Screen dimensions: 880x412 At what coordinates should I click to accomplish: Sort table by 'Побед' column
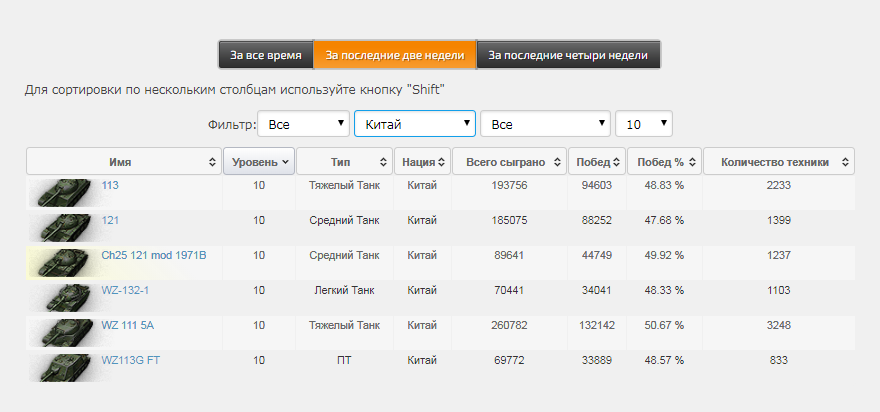[597, 162]
